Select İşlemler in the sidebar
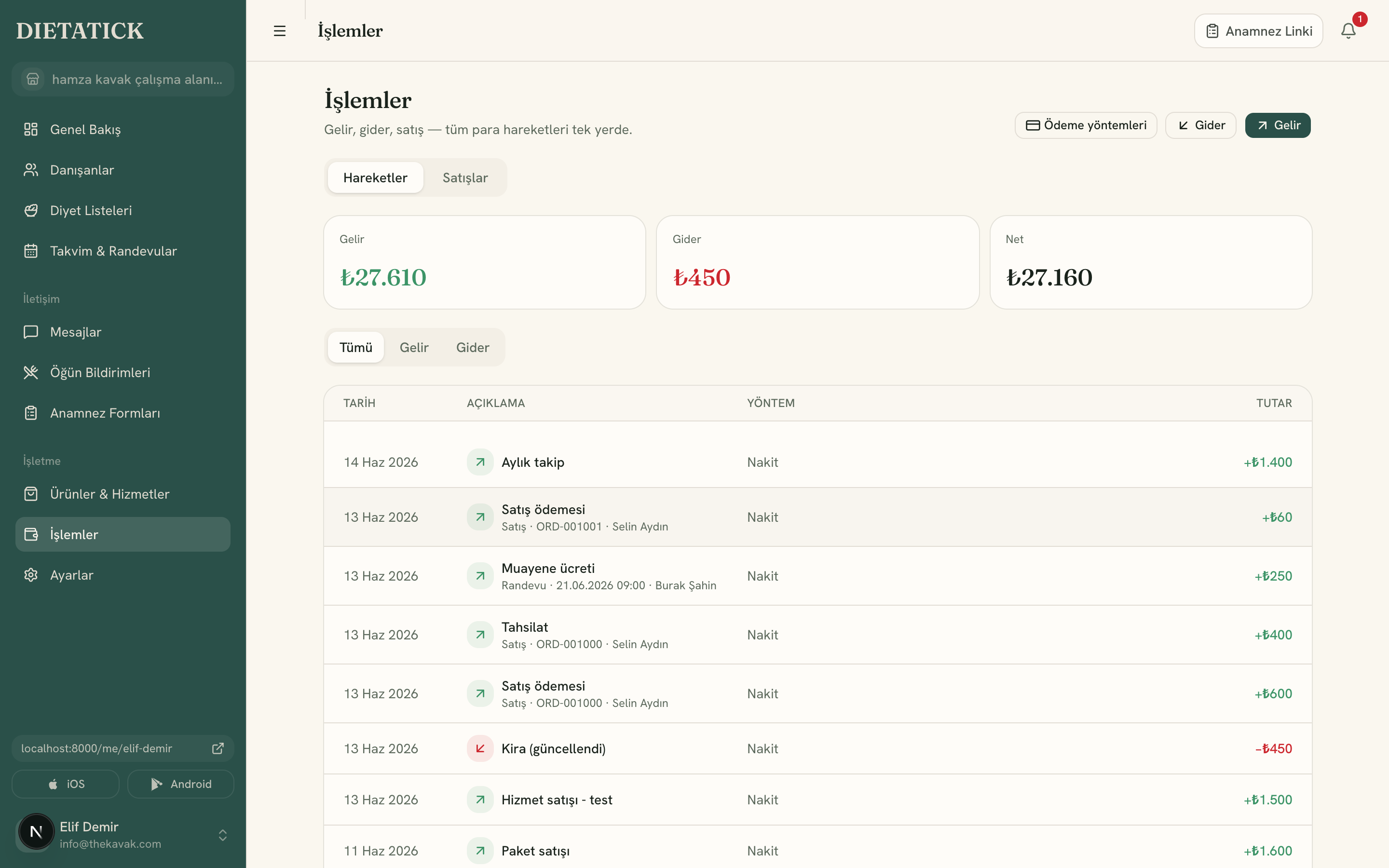This screenshot has width=1389, height=868. 123,534
